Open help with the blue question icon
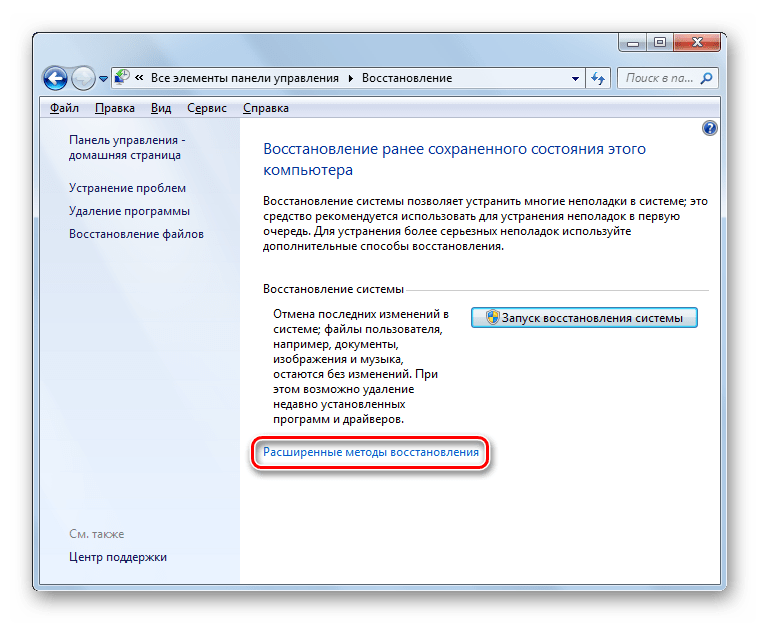The height and width of the screenshot is (624, 760). point(710,128)
